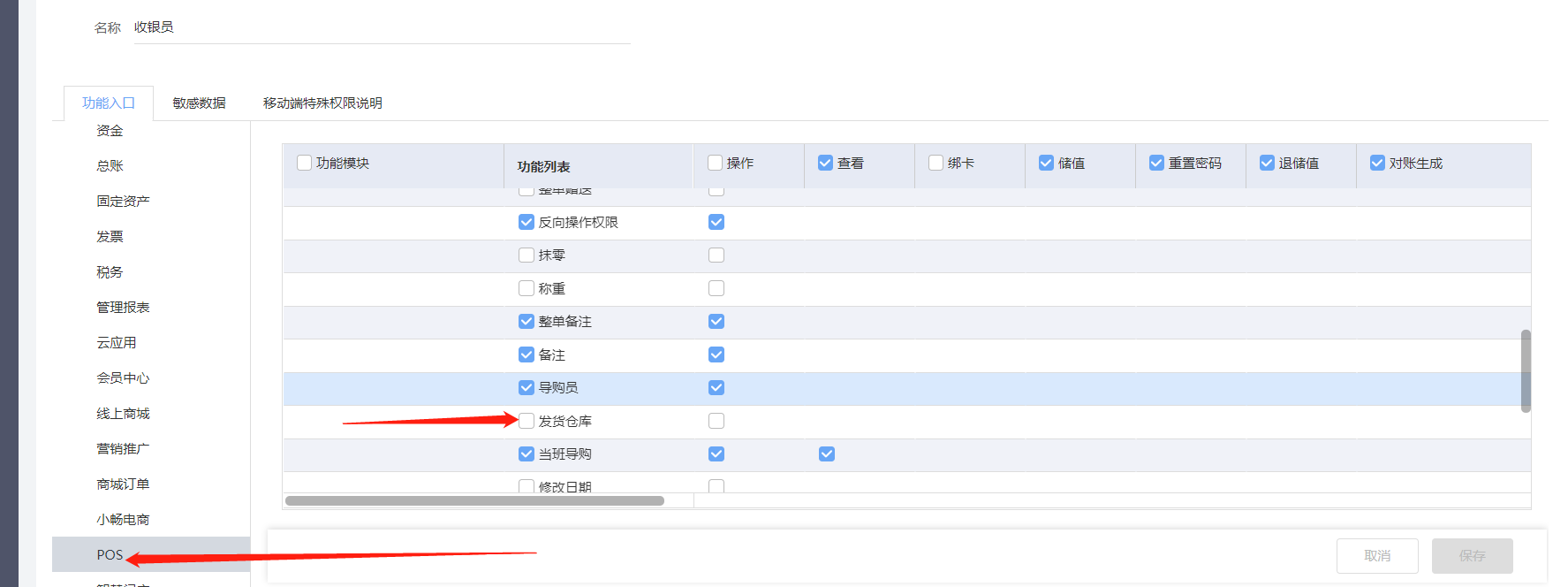Check the 发货仓库 function checkbox

coord(526,421)
